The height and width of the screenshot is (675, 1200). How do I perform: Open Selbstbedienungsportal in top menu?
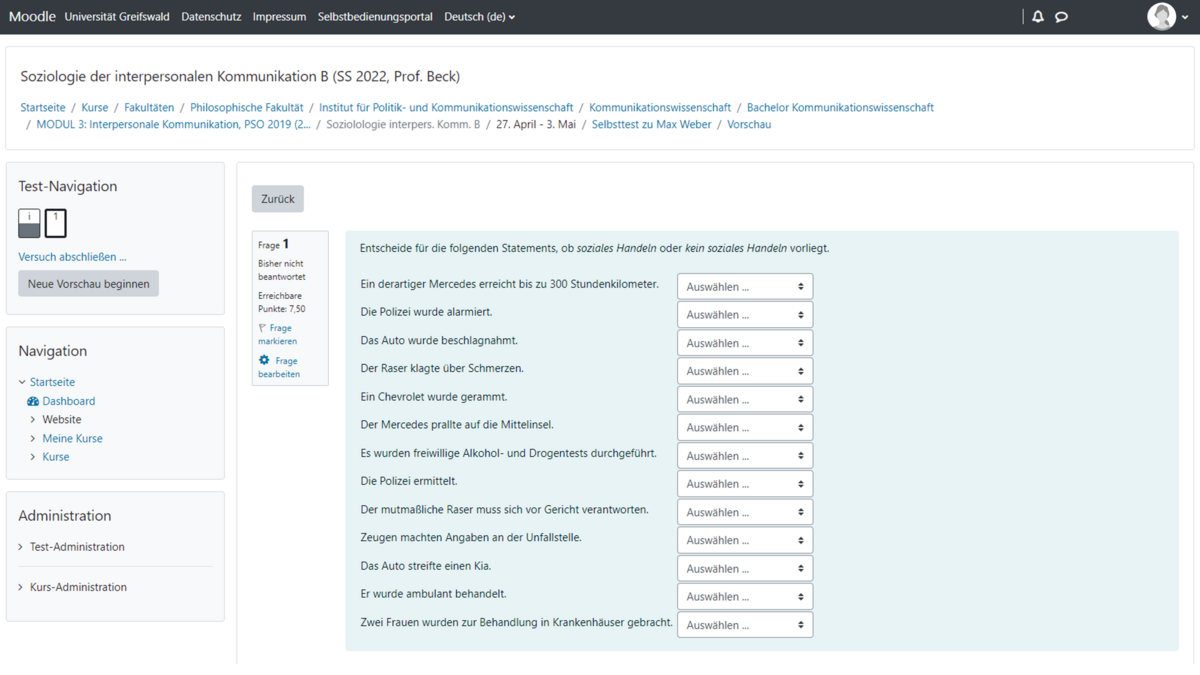pyautogui.click(x=375, y=17)
